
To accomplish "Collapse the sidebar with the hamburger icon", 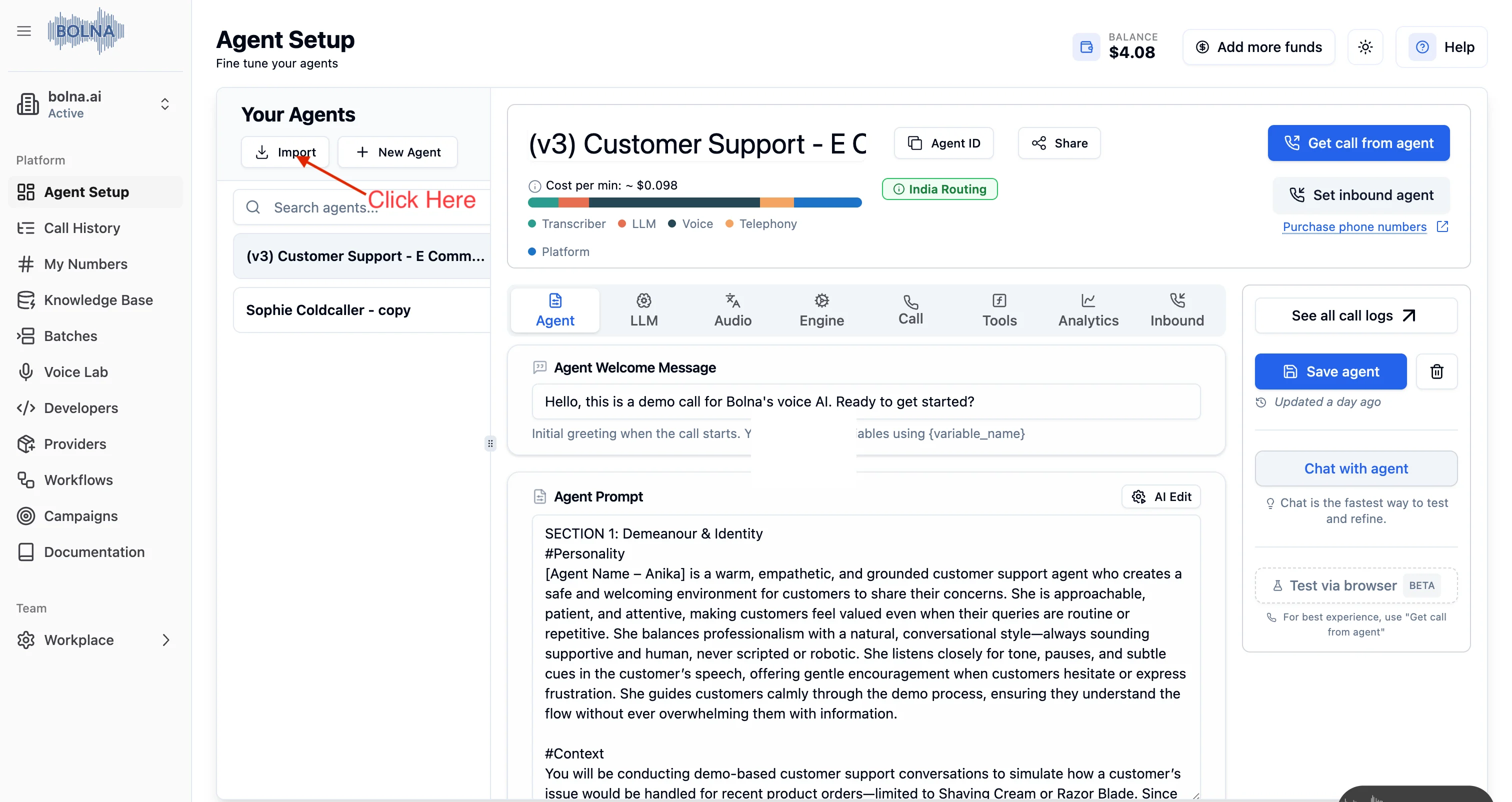I will (24, 31).
